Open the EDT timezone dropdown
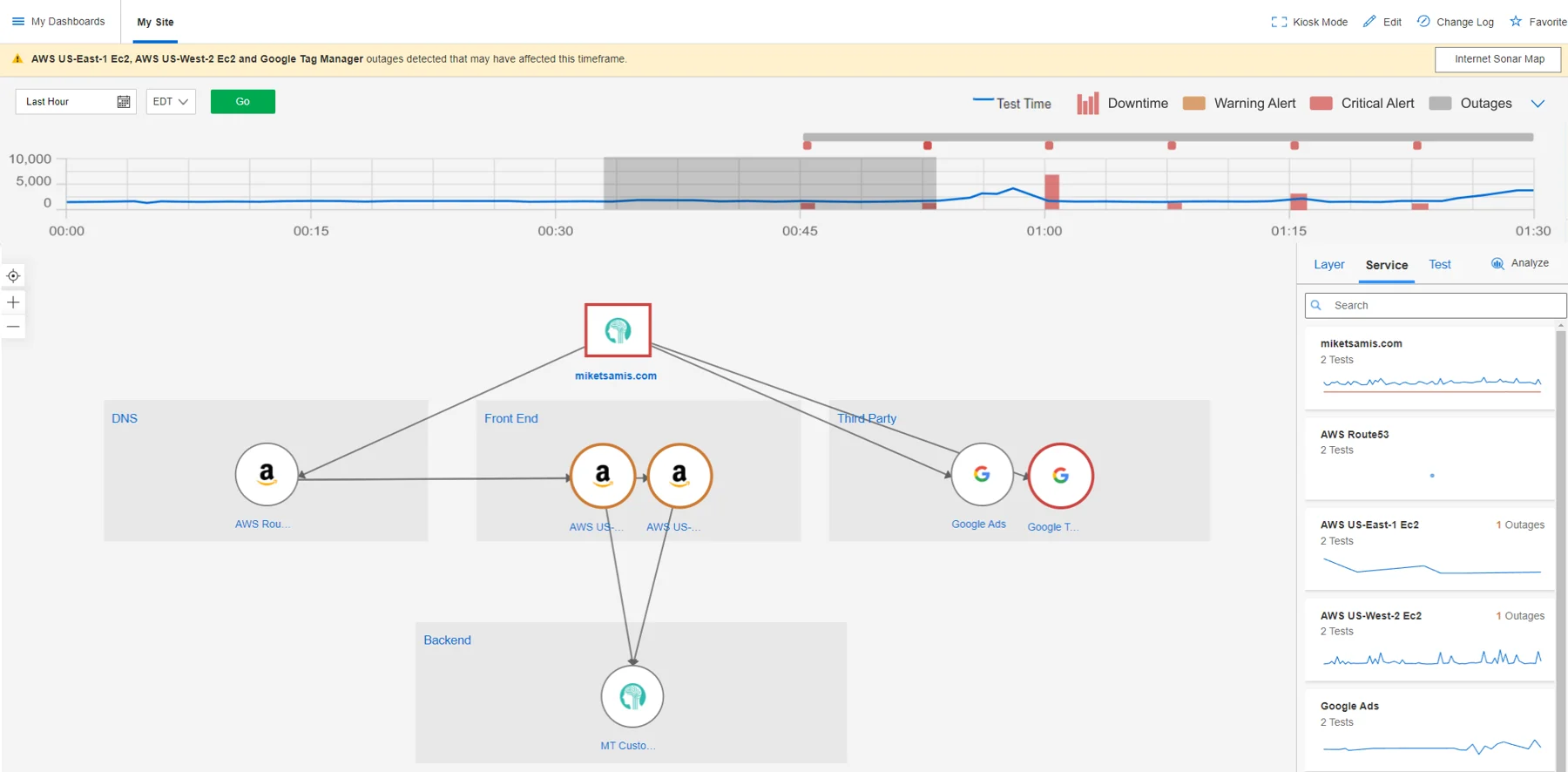Viewport: 1568px width, 772px height. (171, 102)
